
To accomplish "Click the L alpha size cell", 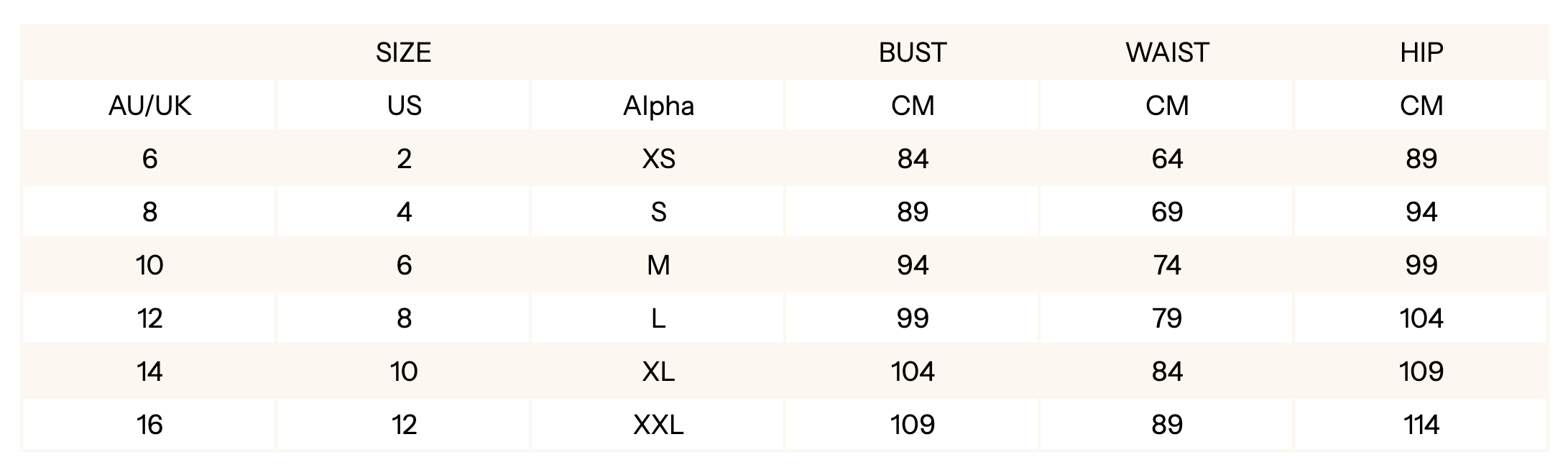I will (x=658, y=318).
